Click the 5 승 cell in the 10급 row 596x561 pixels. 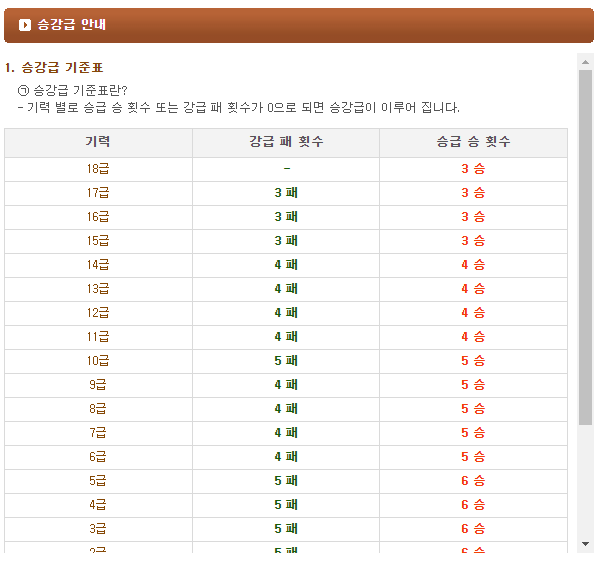pos(473,361)
